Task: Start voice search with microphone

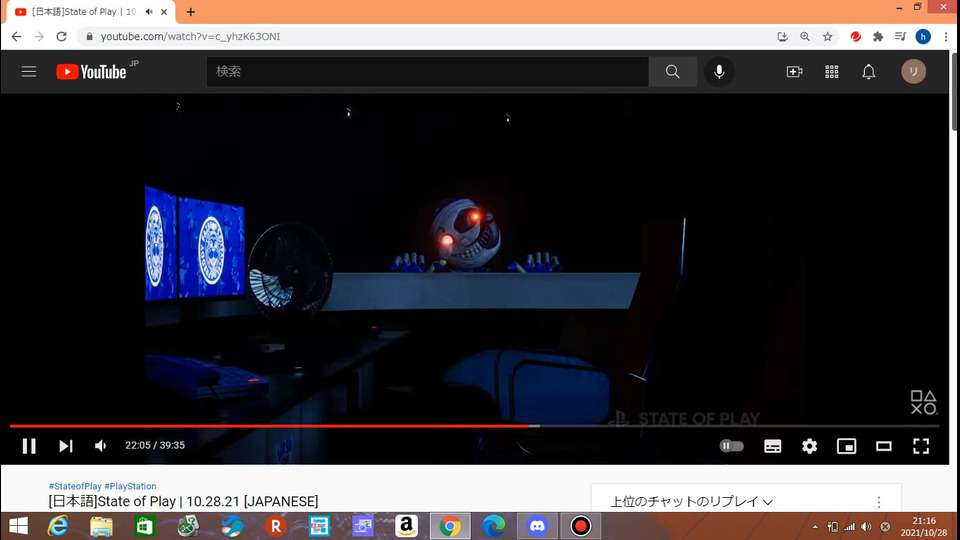Action: click(719, 72)
